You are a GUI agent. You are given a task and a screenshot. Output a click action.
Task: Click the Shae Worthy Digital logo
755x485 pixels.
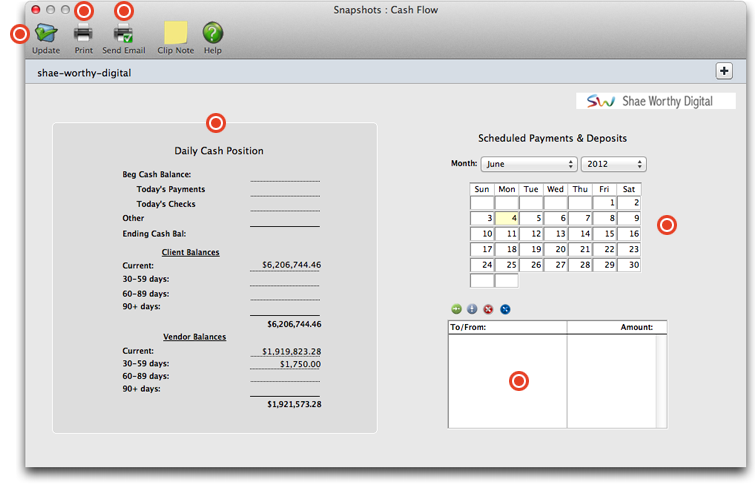pyautogui.click(x=656, y=101)
